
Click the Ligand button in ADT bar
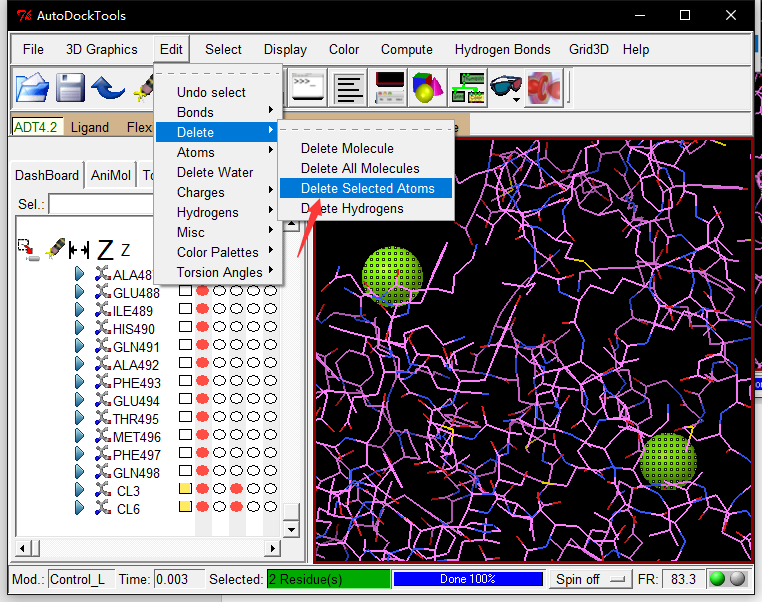[x=89, y=127]
